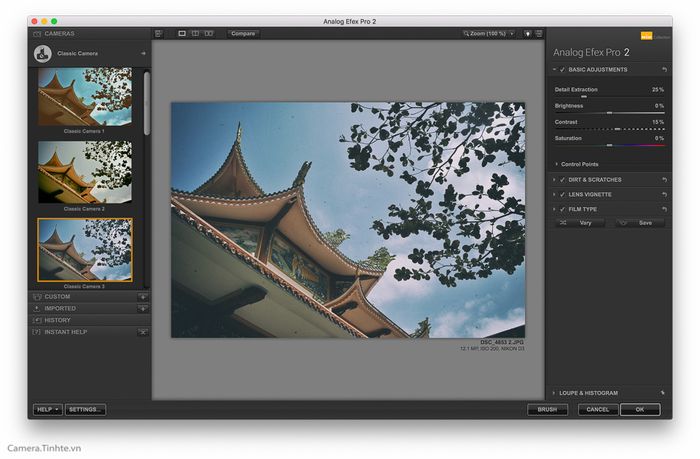Open the Imported presets section
This screenshot has height=459, width=700.
[60, 309]
